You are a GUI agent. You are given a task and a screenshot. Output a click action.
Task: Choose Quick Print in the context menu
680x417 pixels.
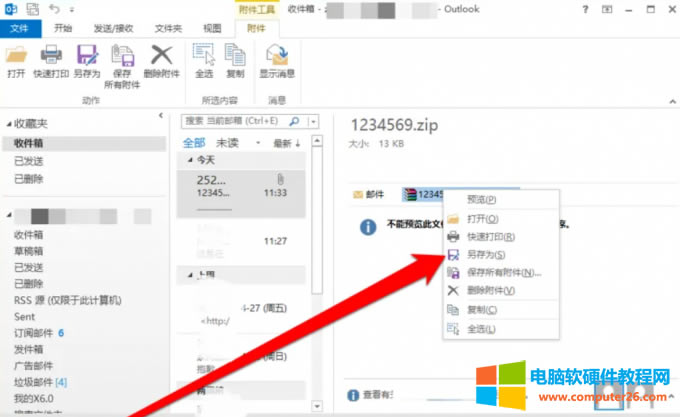point(501,237)
